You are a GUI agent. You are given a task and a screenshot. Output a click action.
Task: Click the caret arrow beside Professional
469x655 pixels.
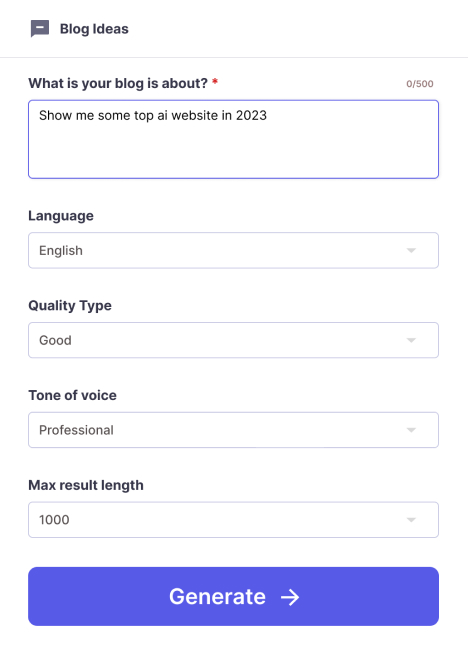click(411, 430)
